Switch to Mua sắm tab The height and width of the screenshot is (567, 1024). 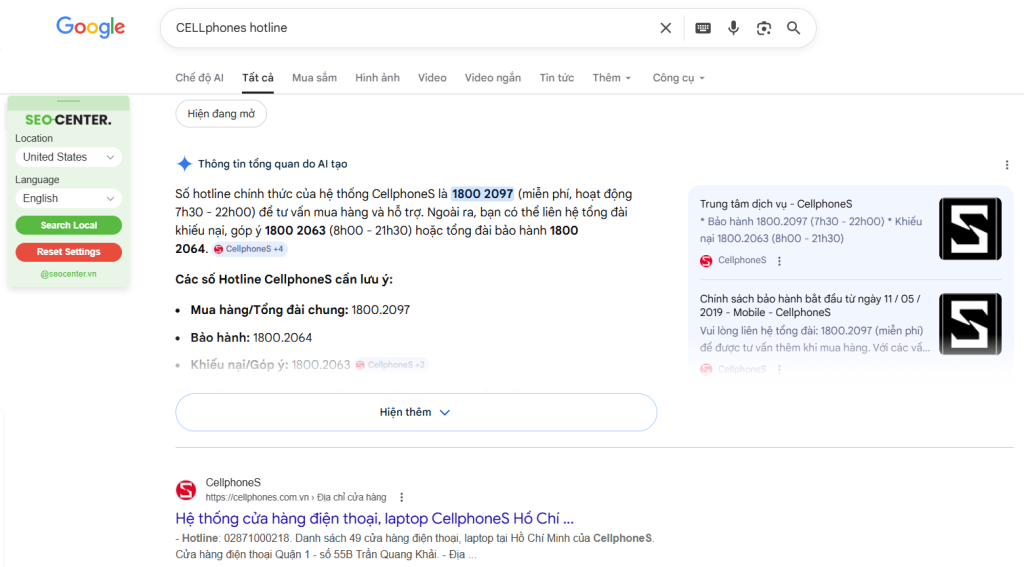[314, 78]
